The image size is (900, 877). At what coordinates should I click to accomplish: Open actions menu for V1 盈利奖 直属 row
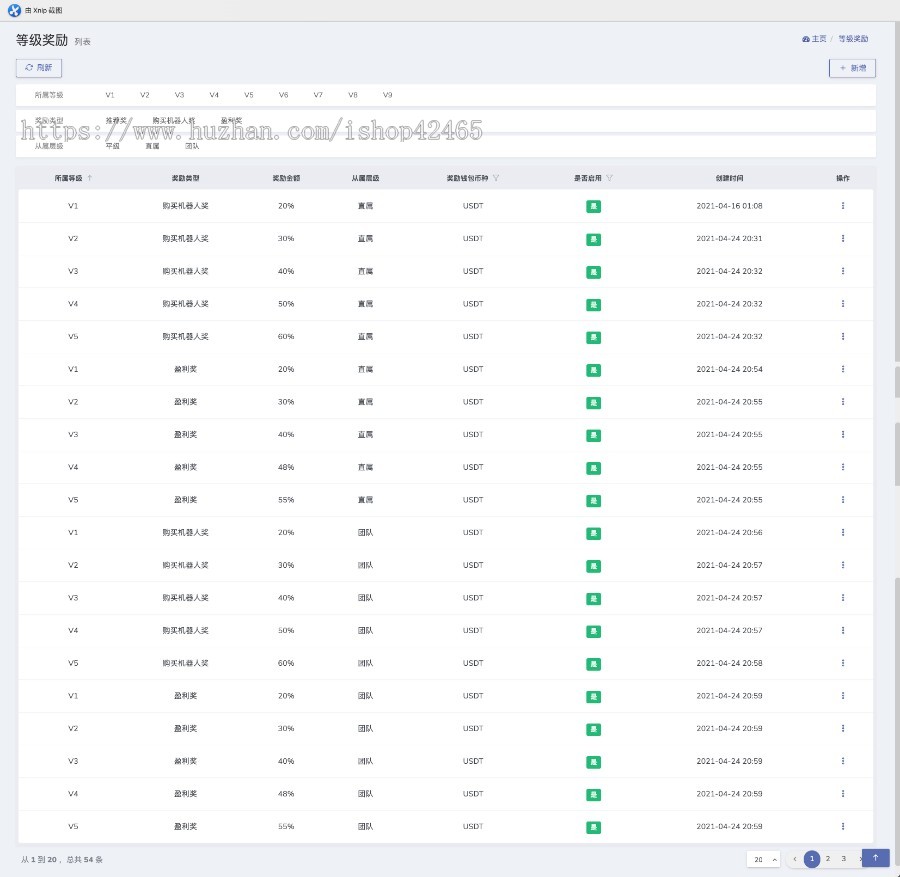coord(843,369)
